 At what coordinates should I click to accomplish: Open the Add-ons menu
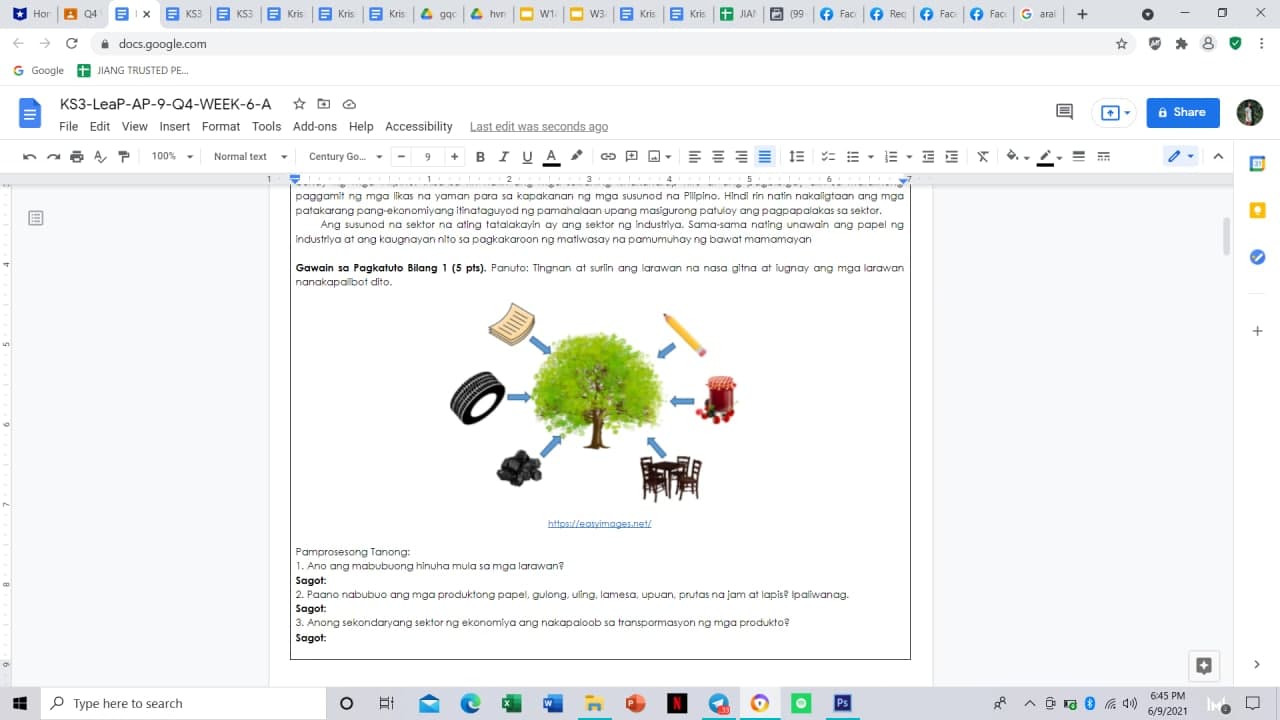click(315, 127)
